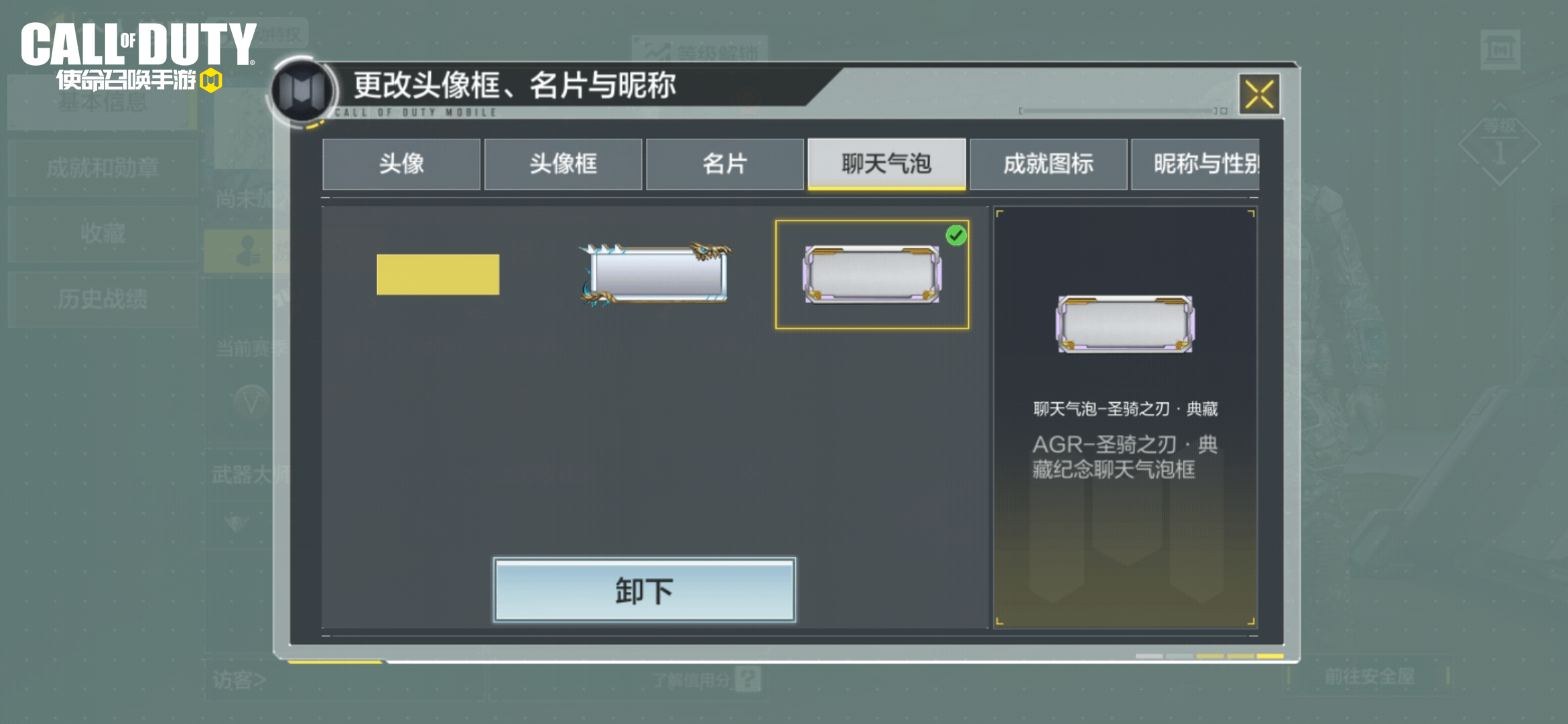Select the 名片 tab
The width and height of the screenshot is (1568, 724).
point(725,164)
